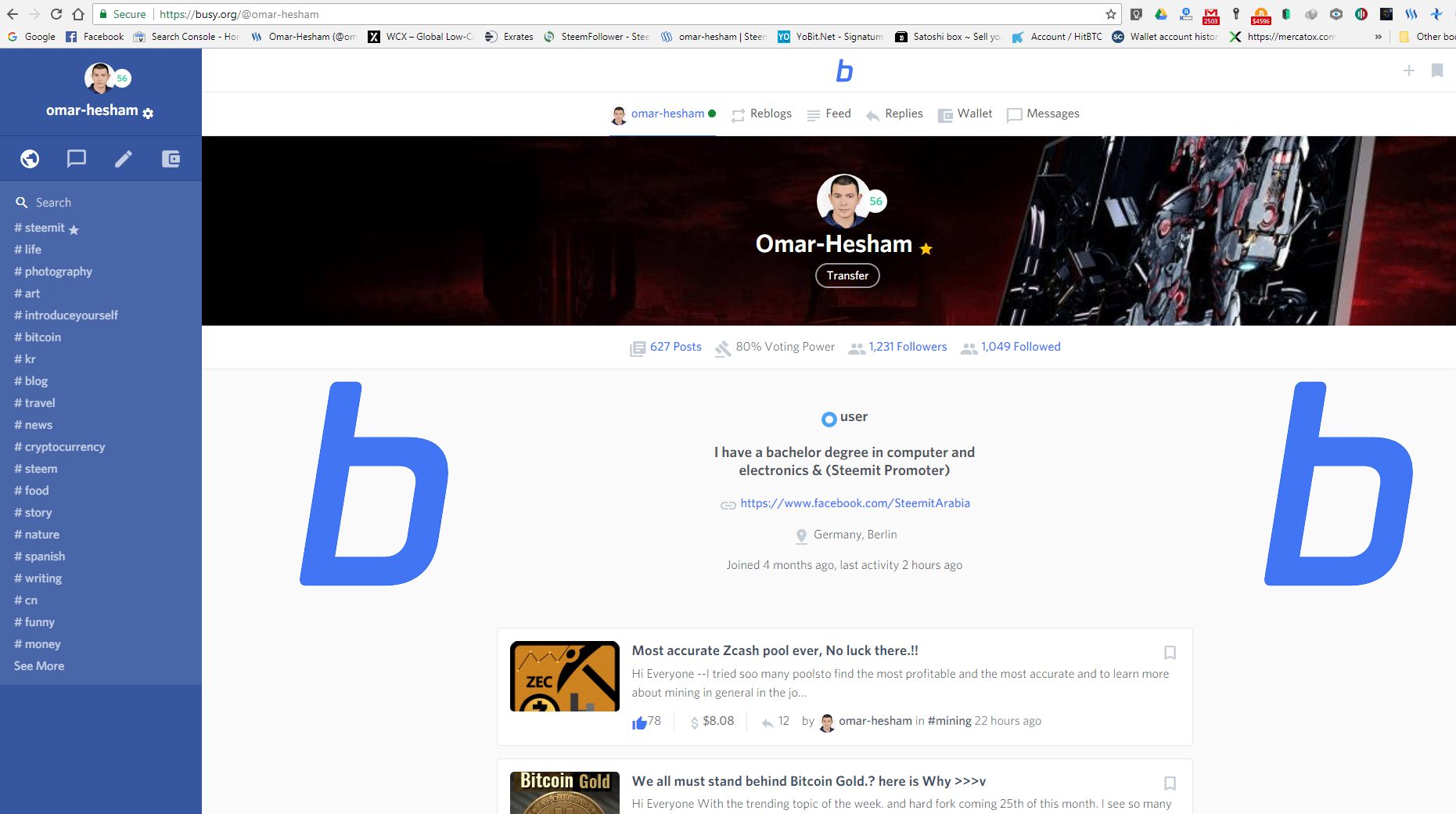Open the Other bookmarks folder
This screenshot has height=814, width=1456.
1427,37
